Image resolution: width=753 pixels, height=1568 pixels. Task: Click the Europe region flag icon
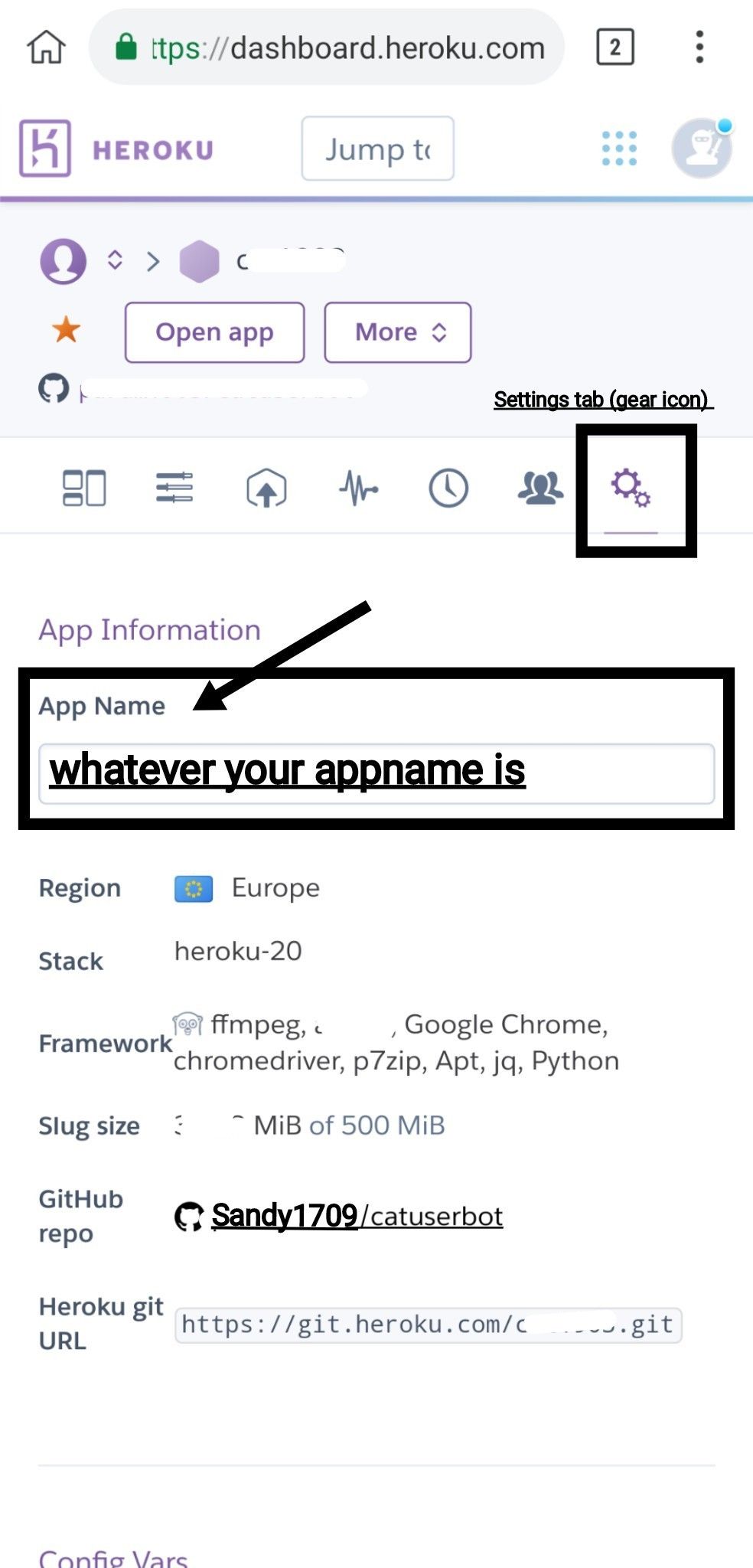(x=194, y=889)
